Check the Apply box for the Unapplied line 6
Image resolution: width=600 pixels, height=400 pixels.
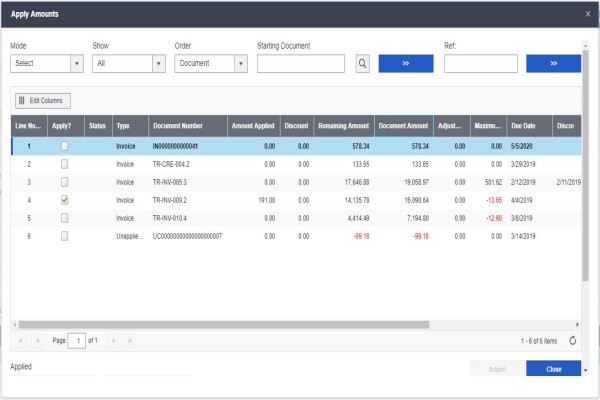65,236
